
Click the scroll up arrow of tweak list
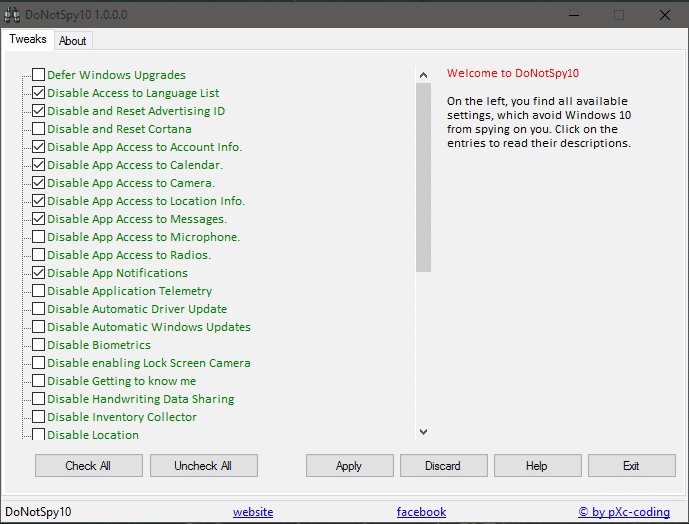click(x=424, y=75)
